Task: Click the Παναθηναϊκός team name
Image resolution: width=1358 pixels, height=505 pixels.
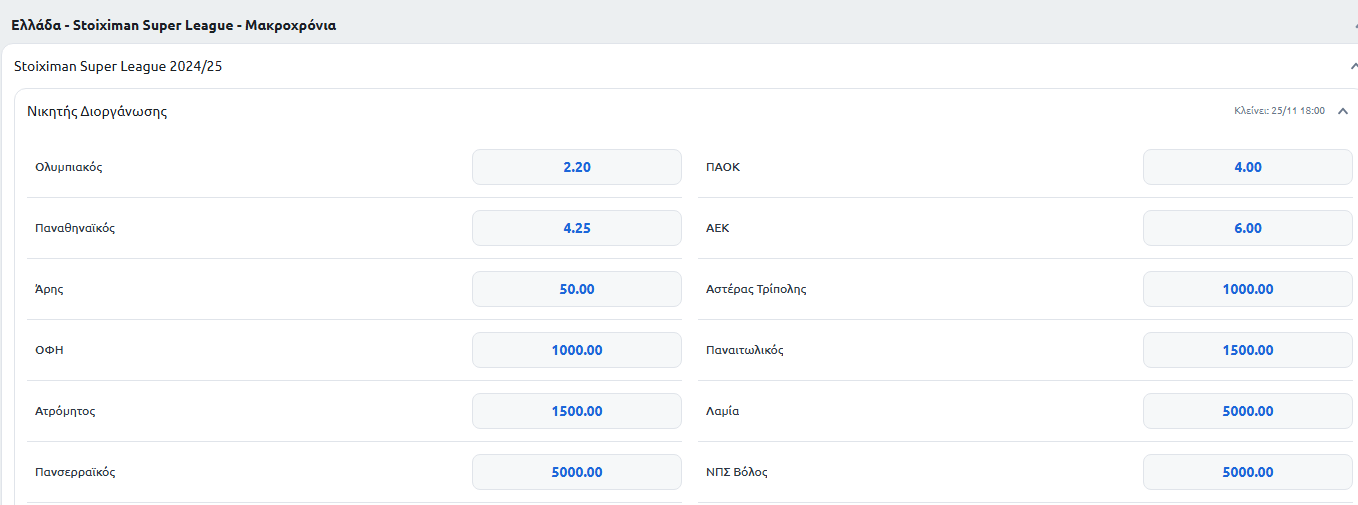Action: click(x=75, y=228)
